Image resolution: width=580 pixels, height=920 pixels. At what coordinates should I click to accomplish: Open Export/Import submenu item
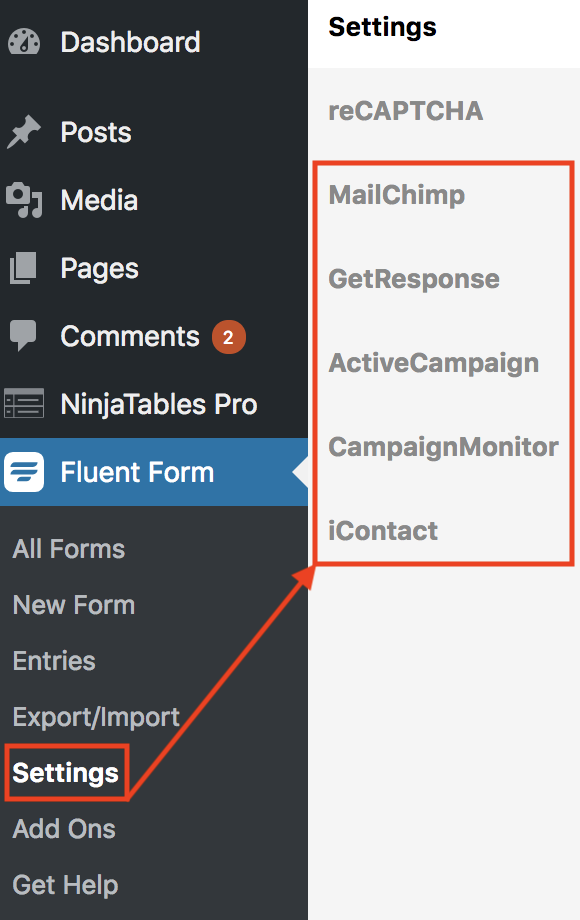pos(96,717)
